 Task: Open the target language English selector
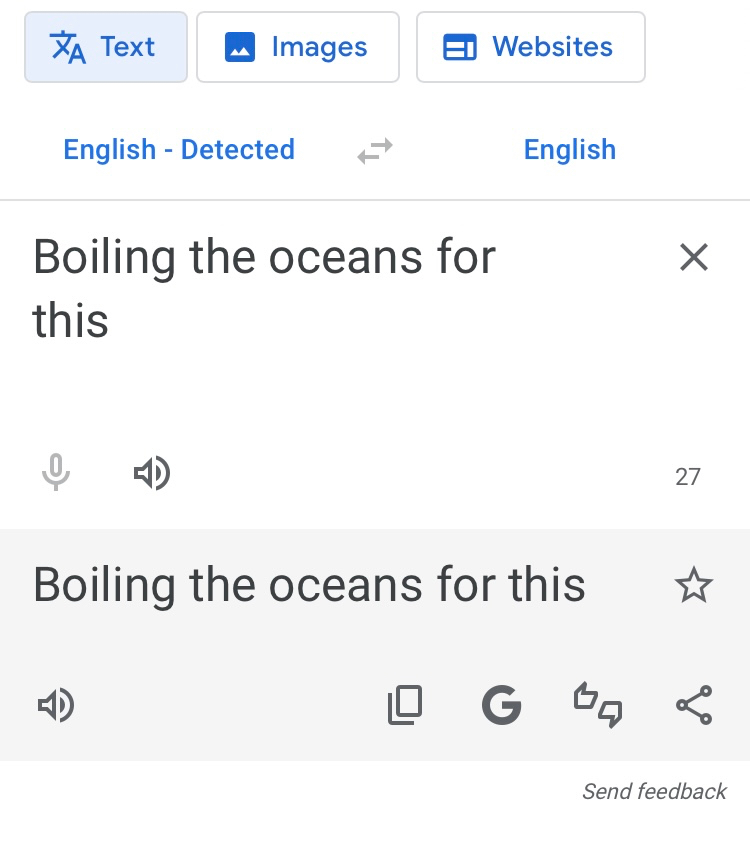pyautogui.click(x=570, y=150)
